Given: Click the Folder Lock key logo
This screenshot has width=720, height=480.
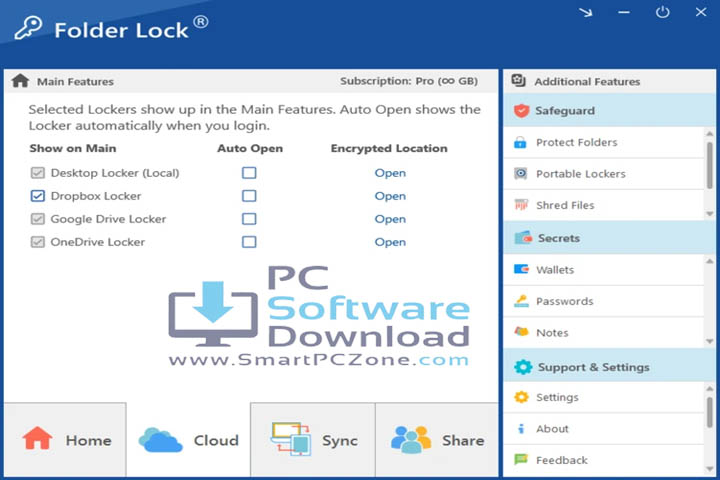Looking at the screenshot, I should pyautogui.click(x=28, y=28).
